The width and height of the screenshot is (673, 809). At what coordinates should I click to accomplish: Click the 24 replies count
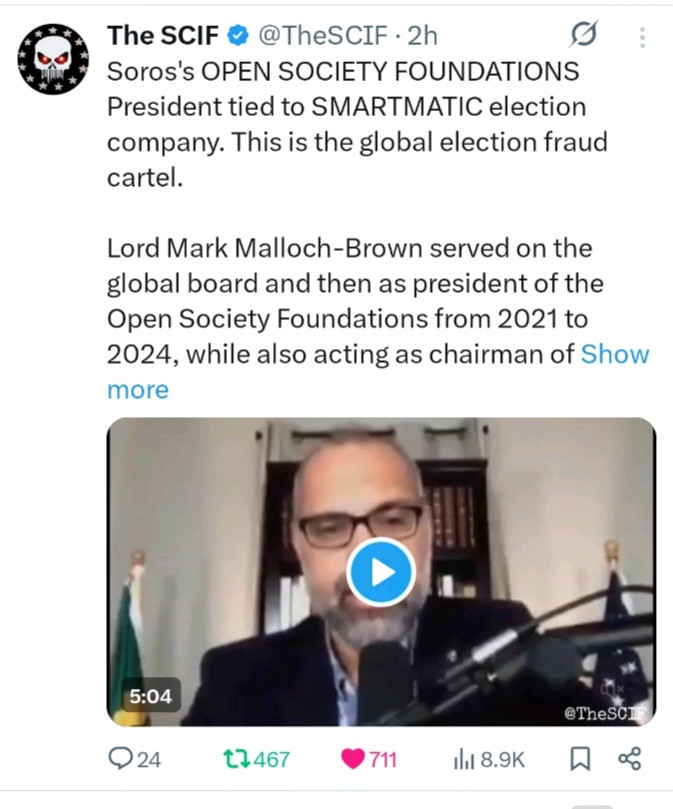[x=148, y=760]
